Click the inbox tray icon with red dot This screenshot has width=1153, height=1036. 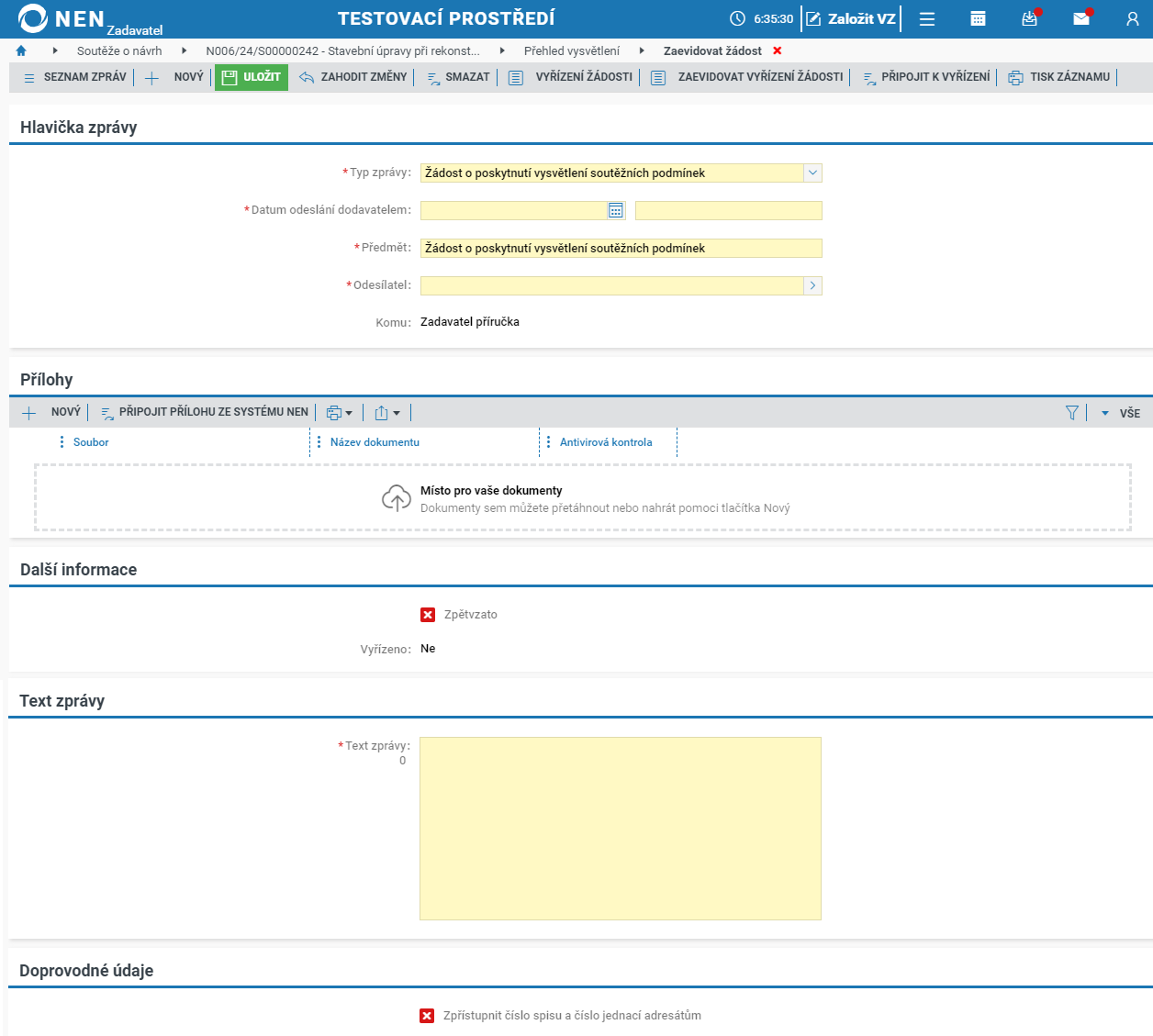pyautogui.click(x=1030, y=18)
